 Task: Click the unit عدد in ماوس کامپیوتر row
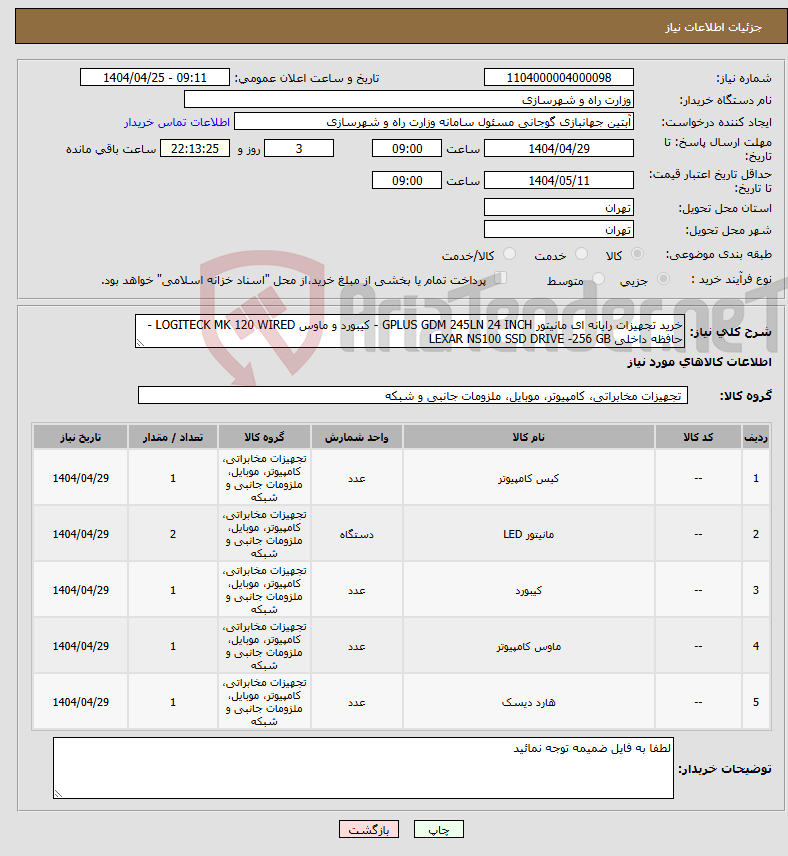click(x=357, y=646)
